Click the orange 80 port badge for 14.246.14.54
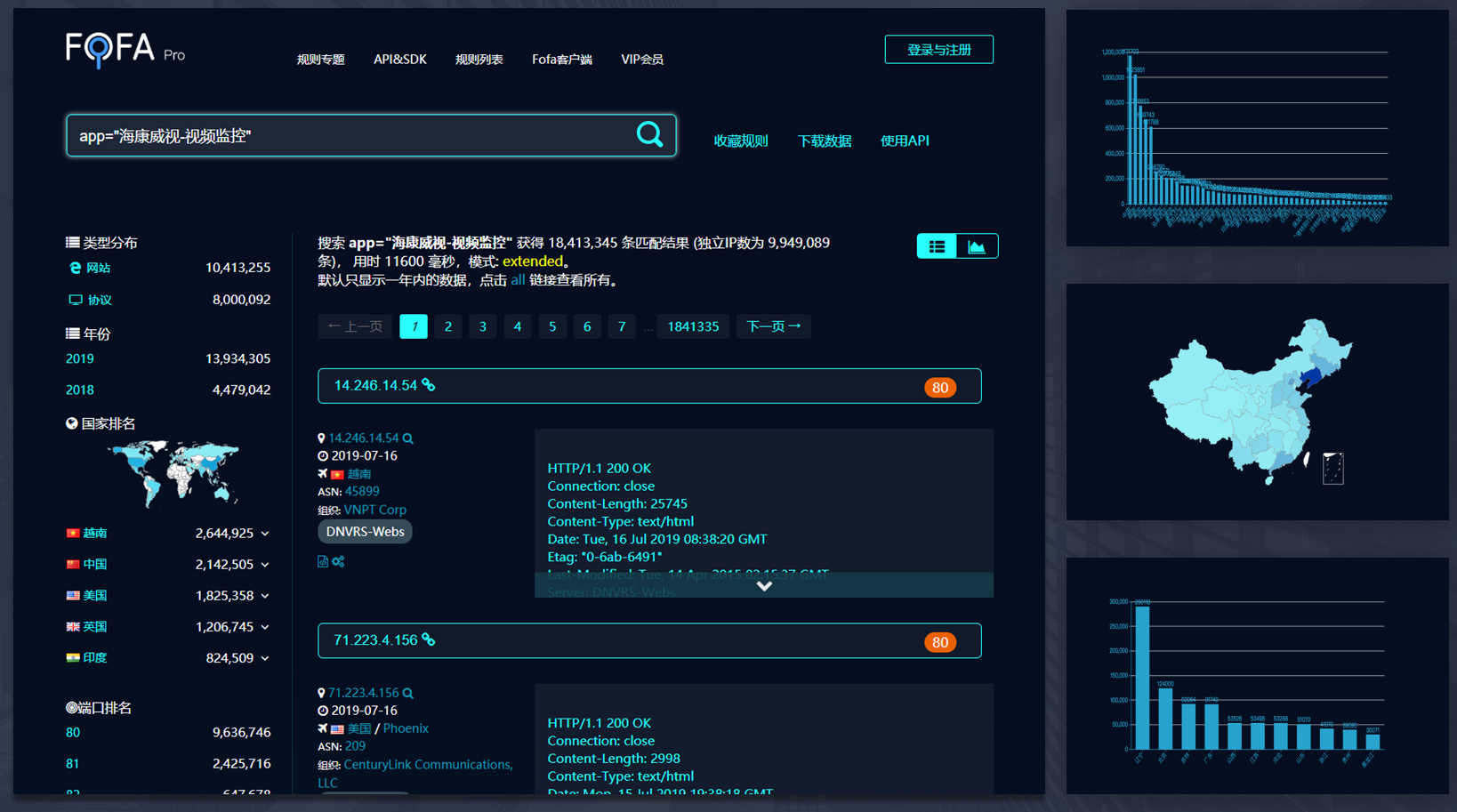Viewport: 1457px width, 812px height. pos(940,388)
